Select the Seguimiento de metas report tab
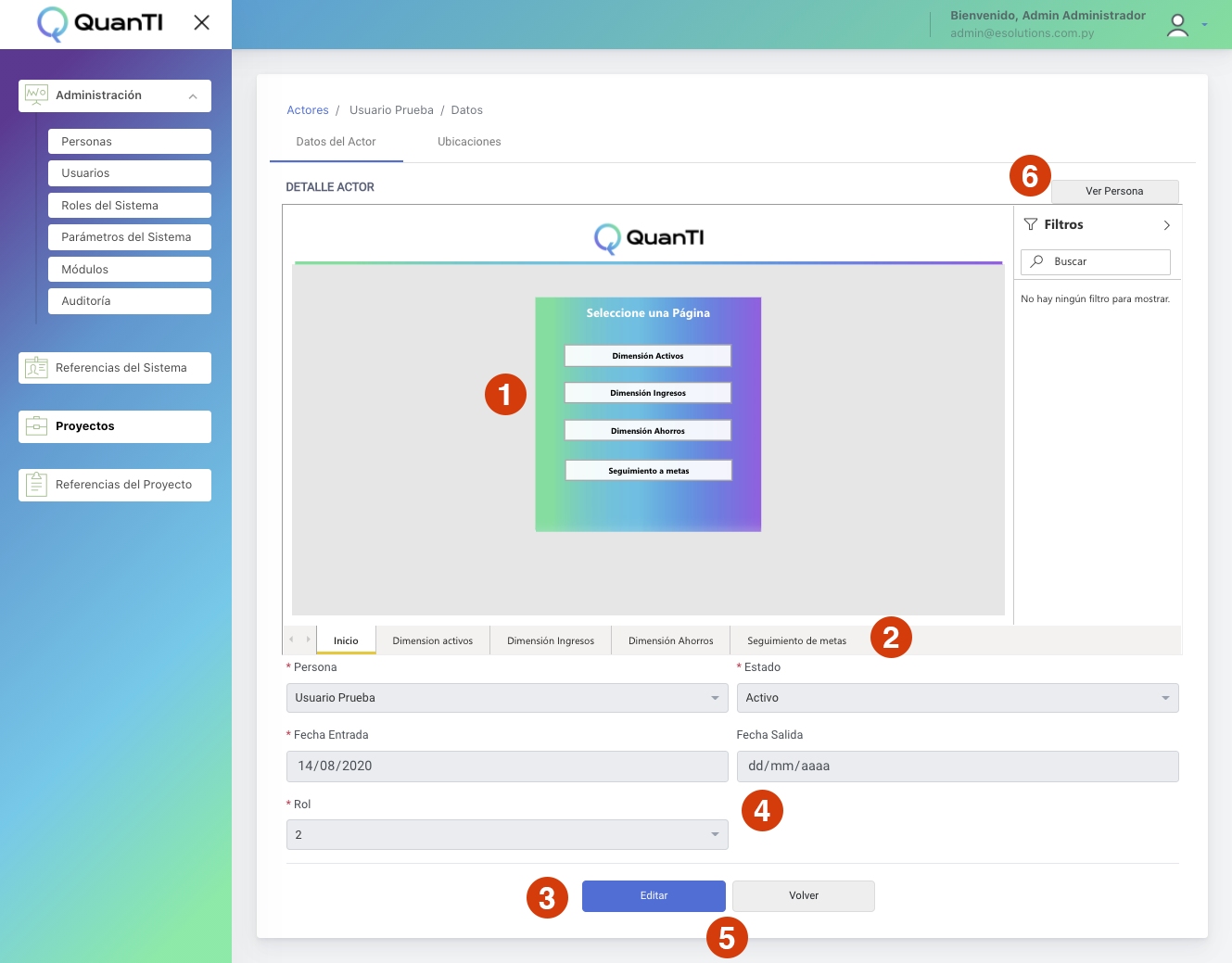This screenshot has width=1232, height=963. point(797,640)
